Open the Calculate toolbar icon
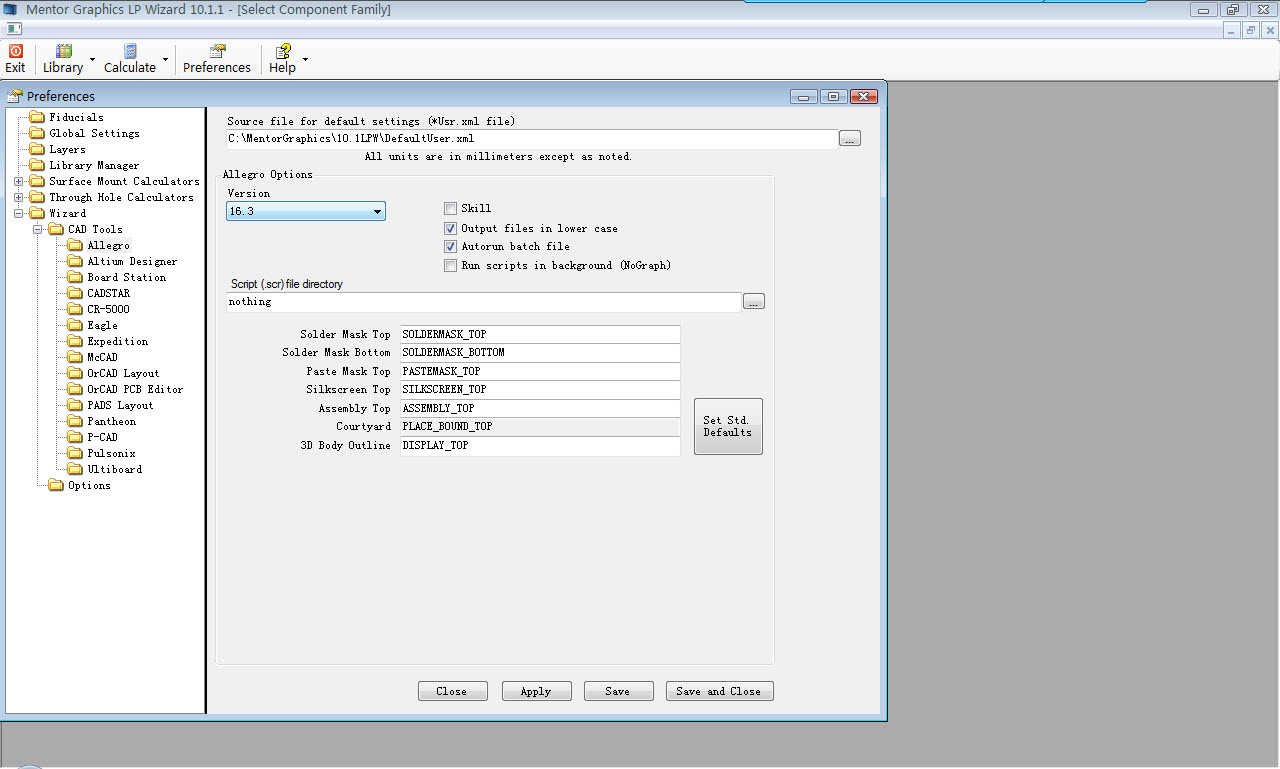Screen dimensions: 1280x769 130,59
